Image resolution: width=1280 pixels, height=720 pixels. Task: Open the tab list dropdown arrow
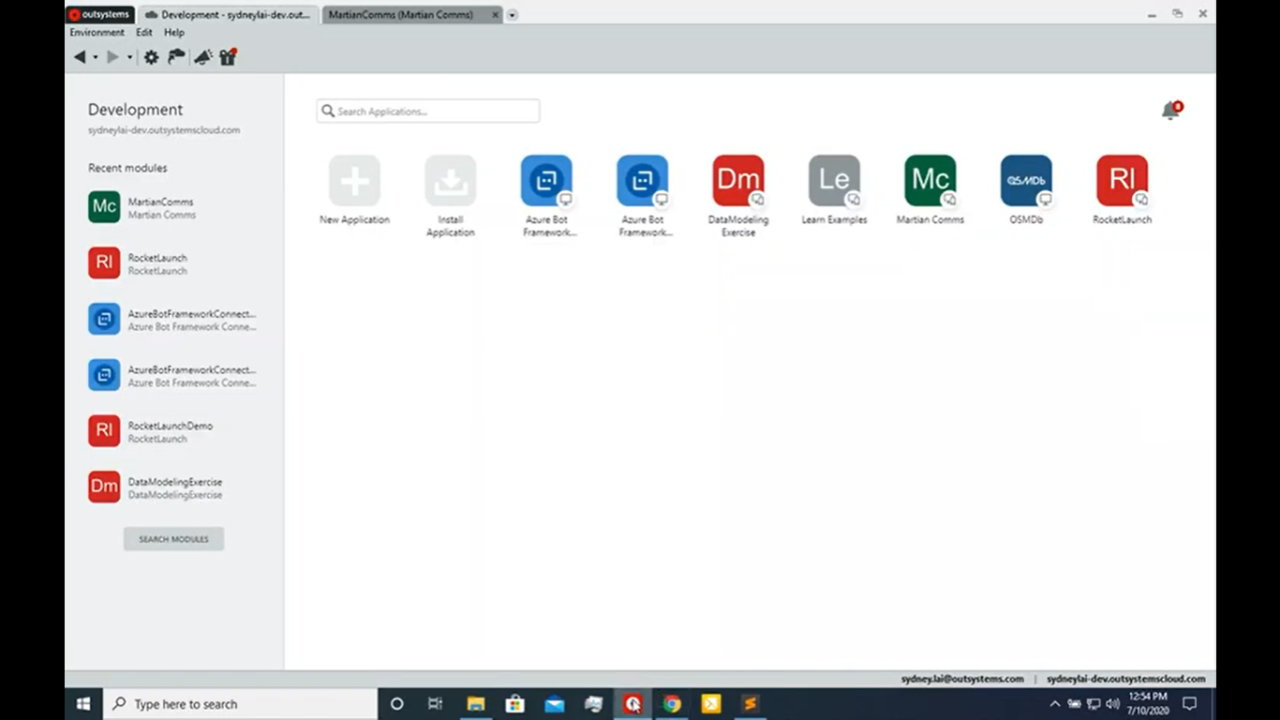coord(512,15)
